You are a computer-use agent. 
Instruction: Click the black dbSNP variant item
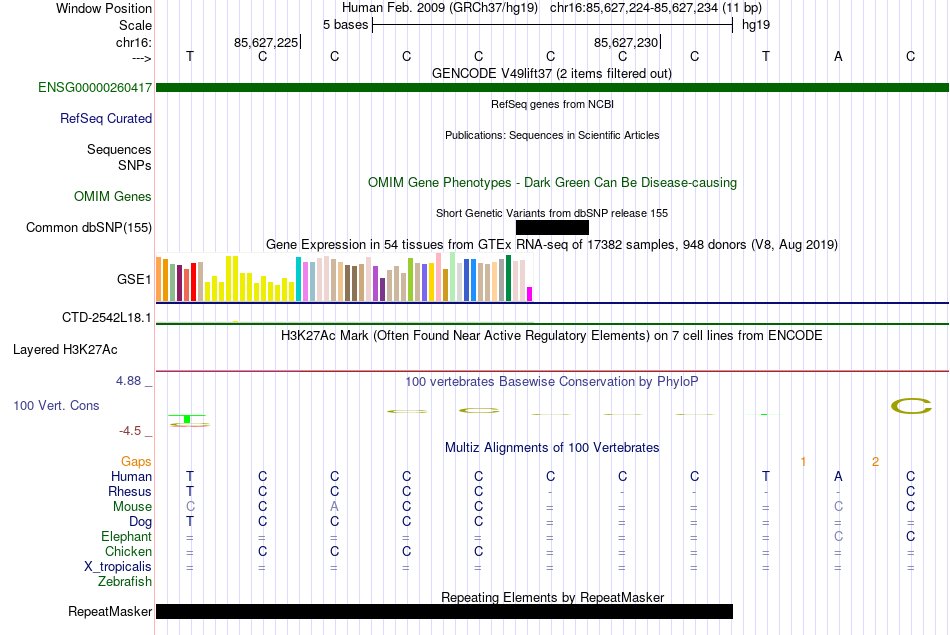552,227
